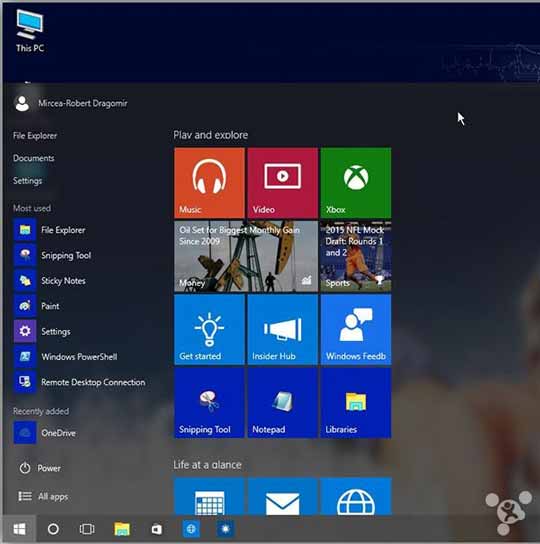
Task: Open recently added OneDrive
Action: [45, 433]
